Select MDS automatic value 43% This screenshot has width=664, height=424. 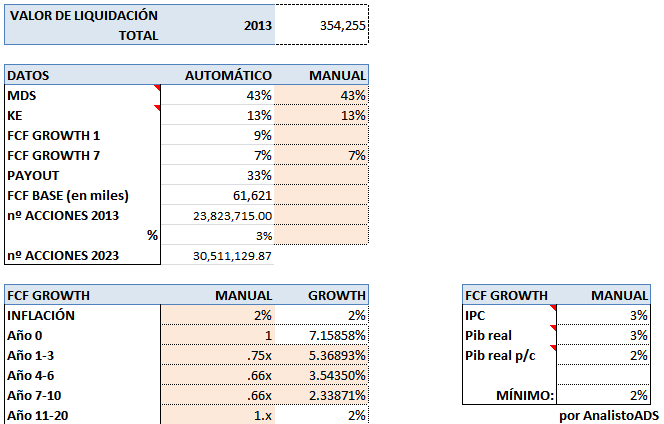[x=218, y=95]
